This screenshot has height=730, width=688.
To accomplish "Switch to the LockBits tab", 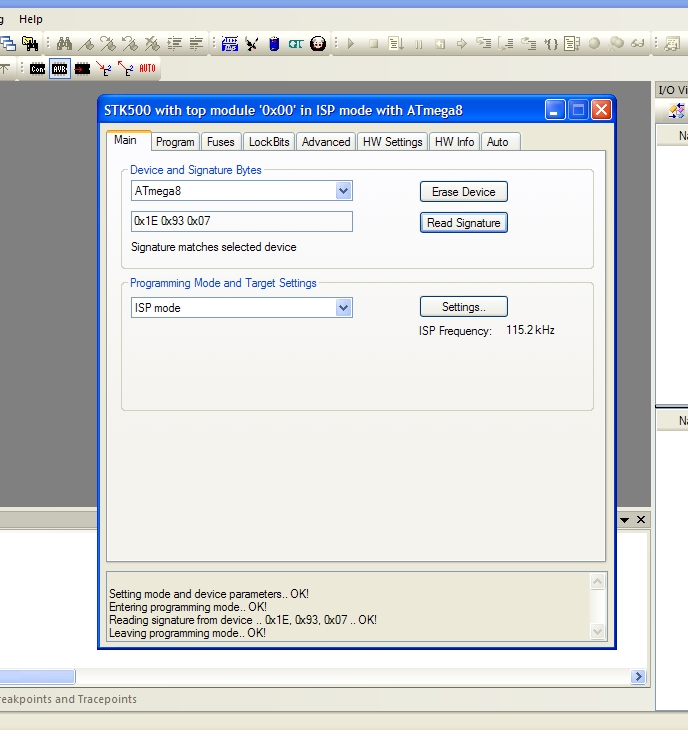I will (x=269, y=142).
